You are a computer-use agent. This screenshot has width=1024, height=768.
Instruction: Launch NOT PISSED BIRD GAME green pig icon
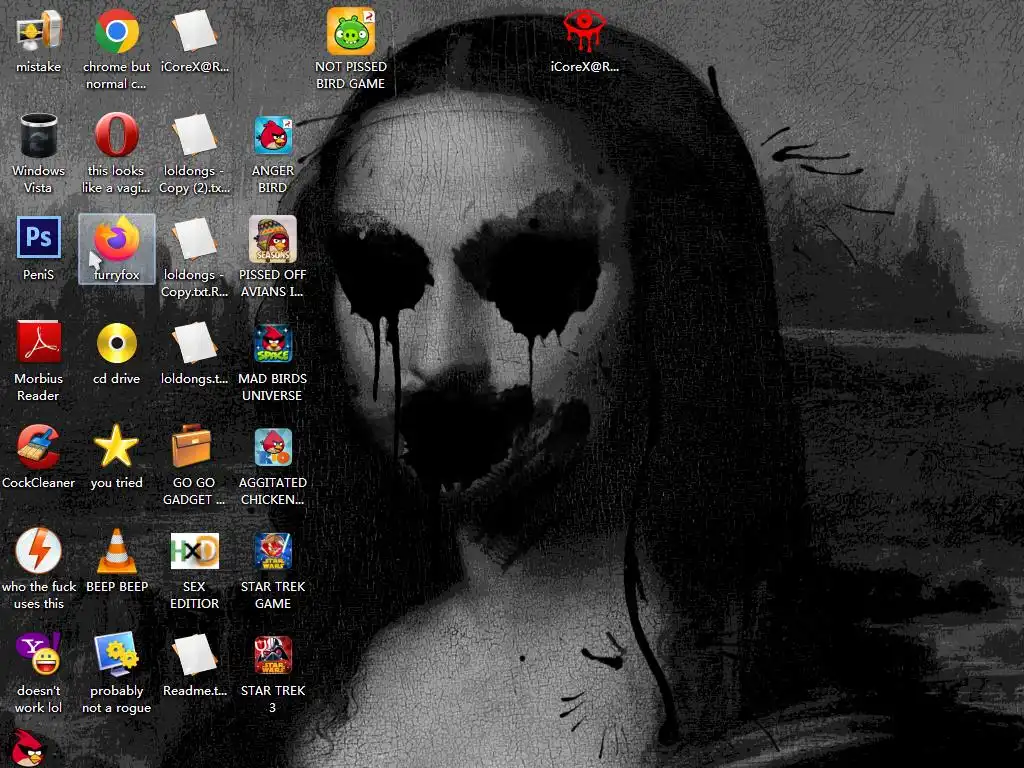tap(351, 31)
